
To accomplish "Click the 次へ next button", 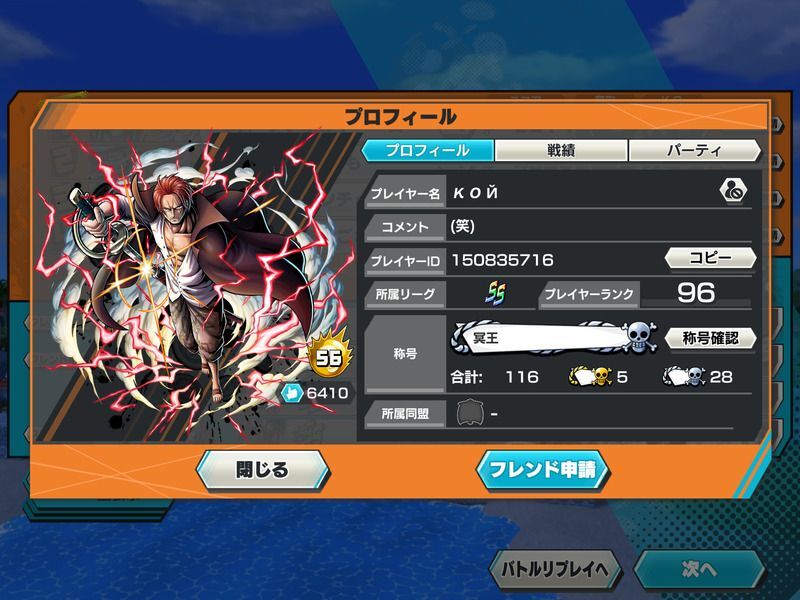I will coord(699,569).
